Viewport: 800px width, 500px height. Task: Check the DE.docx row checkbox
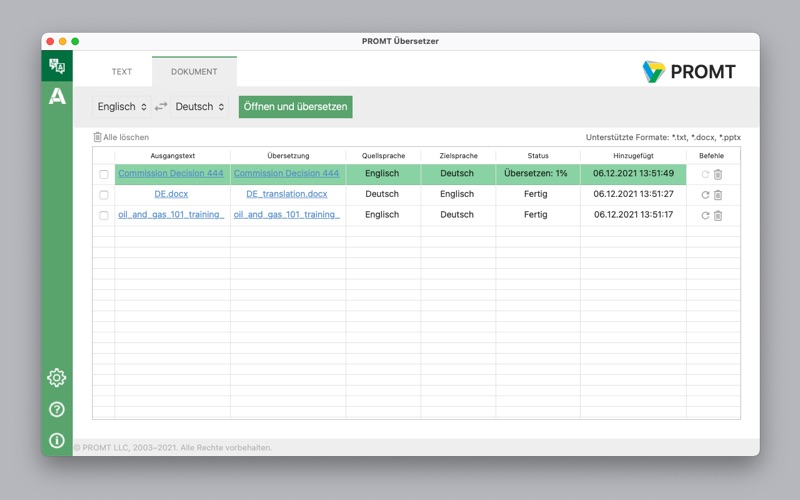(x=104, y=195)
